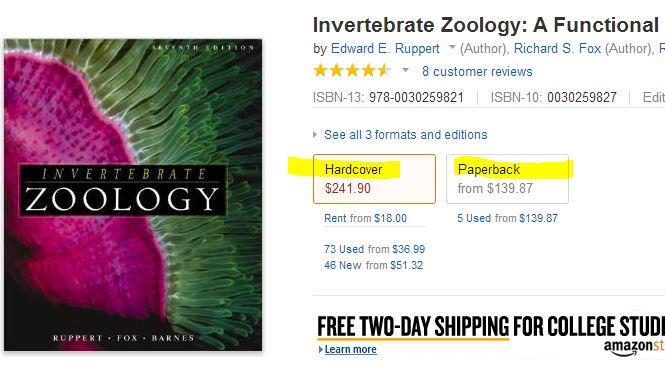Open the Edward E. Ruppert author link
This screenshot has width=665, height=380.
click(385, 49)
